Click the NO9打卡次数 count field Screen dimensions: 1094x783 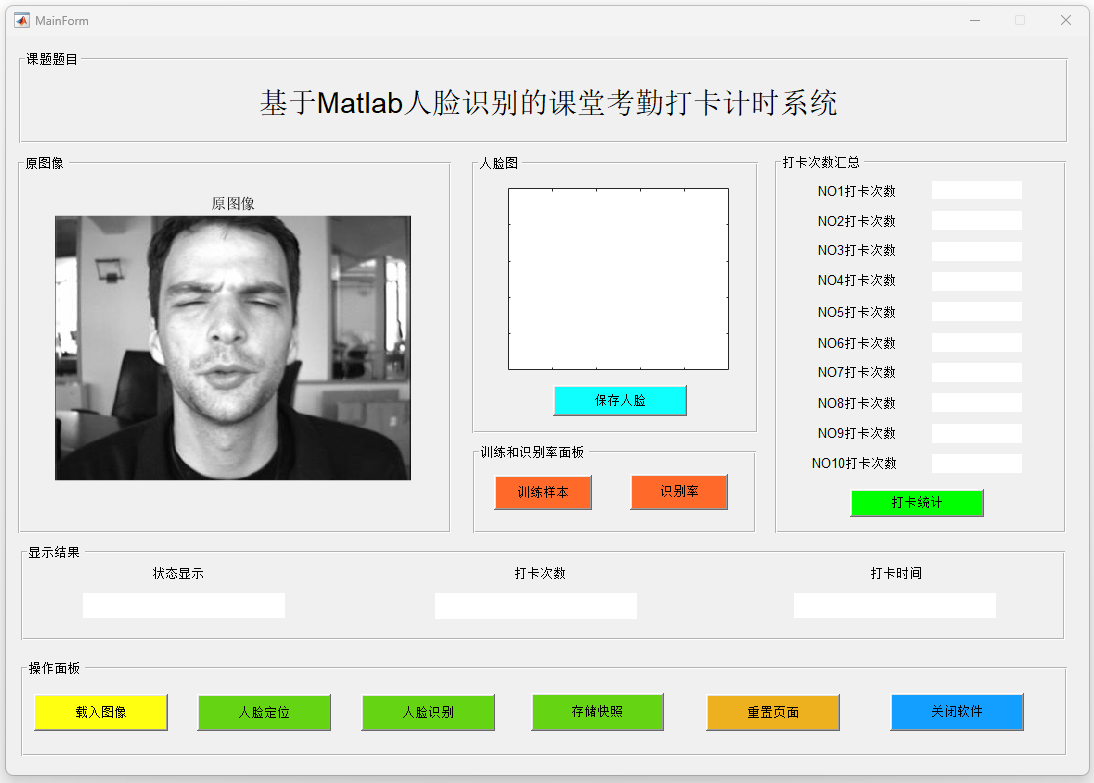coord(977,433)
